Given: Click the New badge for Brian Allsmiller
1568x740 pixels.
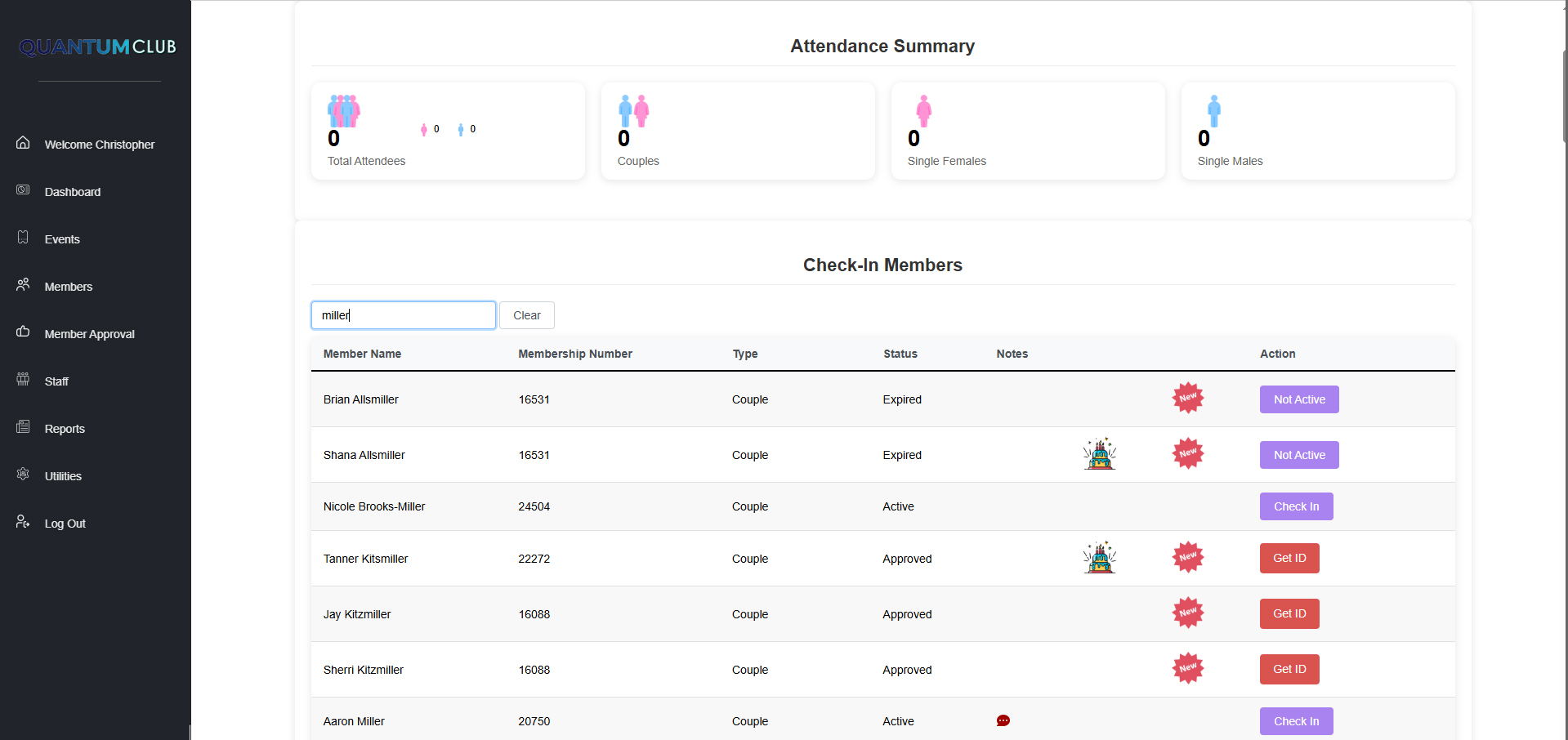Looking at the screenshot, I should (x=1187, y=399).
